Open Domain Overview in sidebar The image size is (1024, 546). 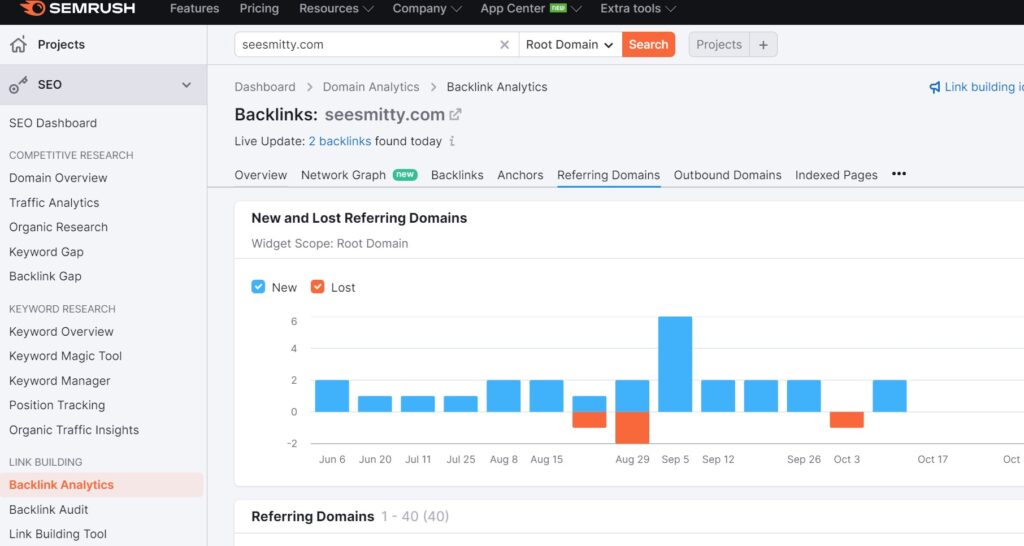58,178
